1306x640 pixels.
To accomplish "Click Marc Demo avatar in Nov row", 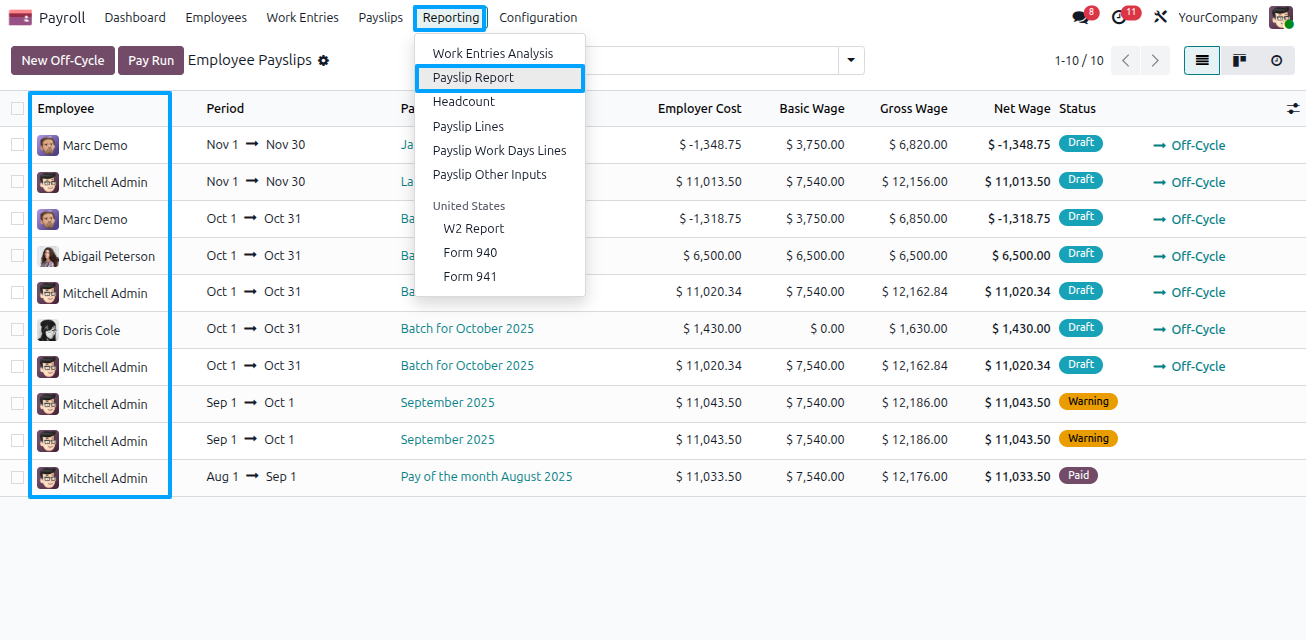I will coord(48,145).
